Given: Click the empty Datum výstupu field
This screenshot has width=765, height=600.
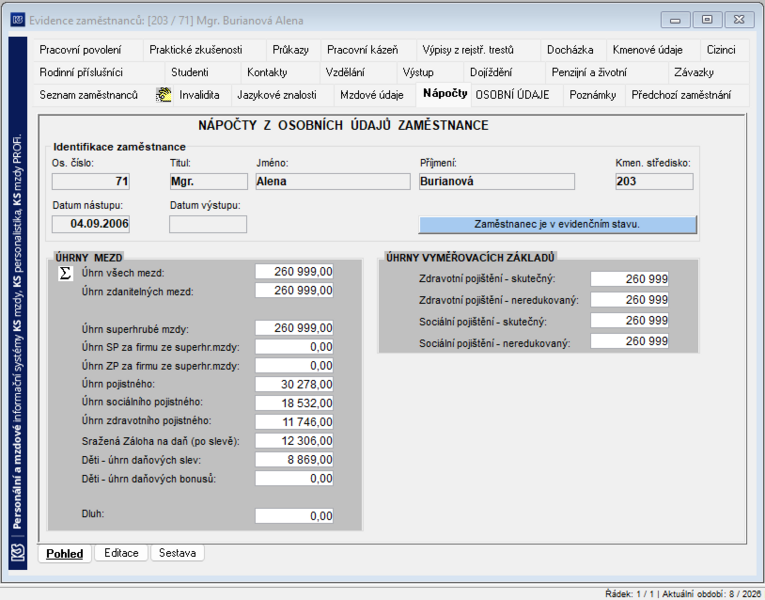Looking at the screenshot, I should coord(208,224).
